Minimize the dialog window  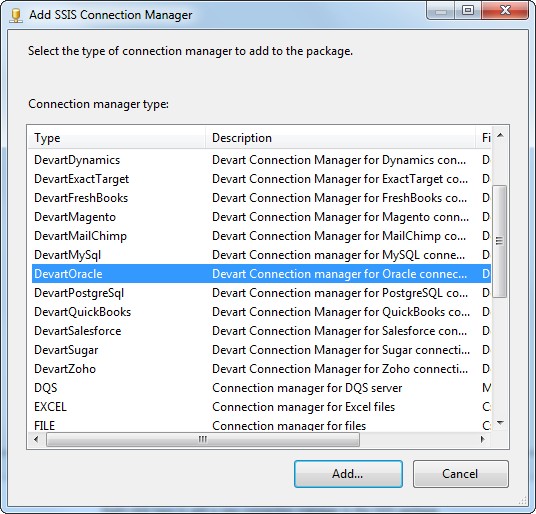[x=441, y=10]
